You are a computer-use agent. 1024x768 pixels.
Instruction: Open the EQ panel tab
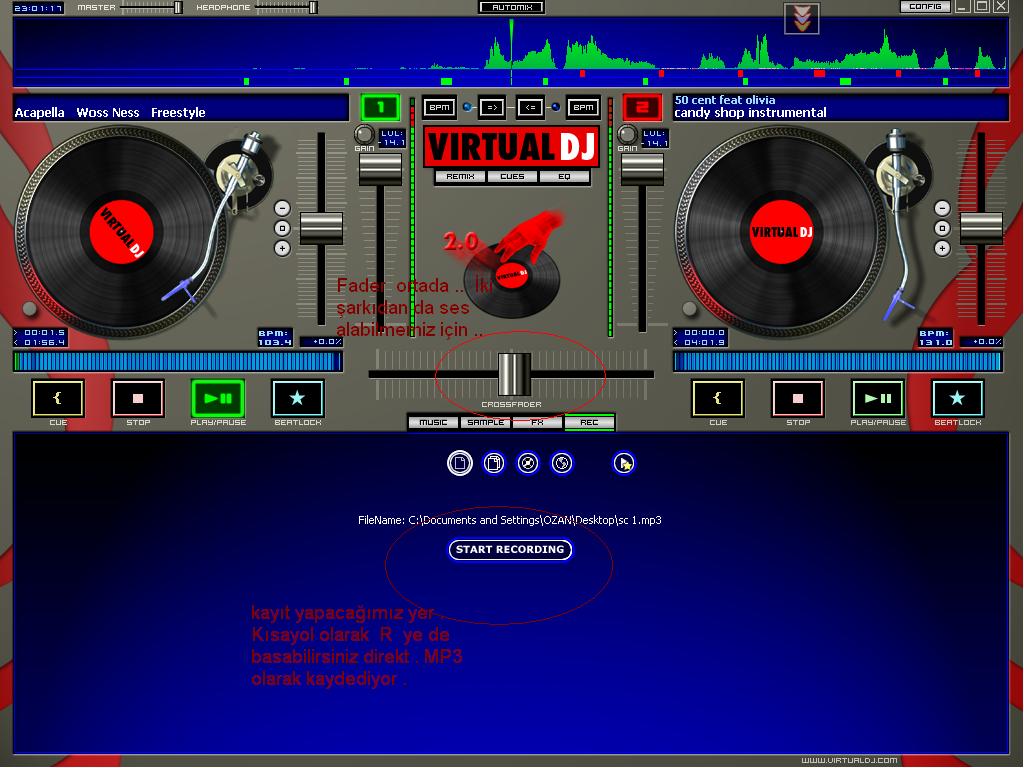point(564,176)
